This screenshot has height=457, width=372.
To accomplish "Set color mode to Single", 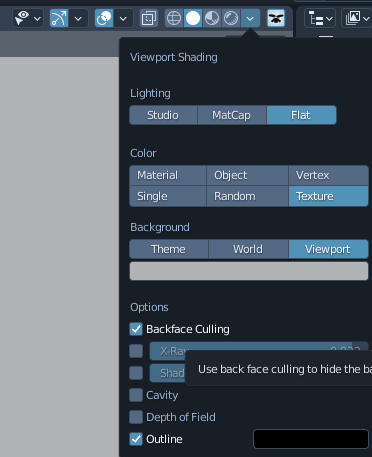I will coord(168,196).
